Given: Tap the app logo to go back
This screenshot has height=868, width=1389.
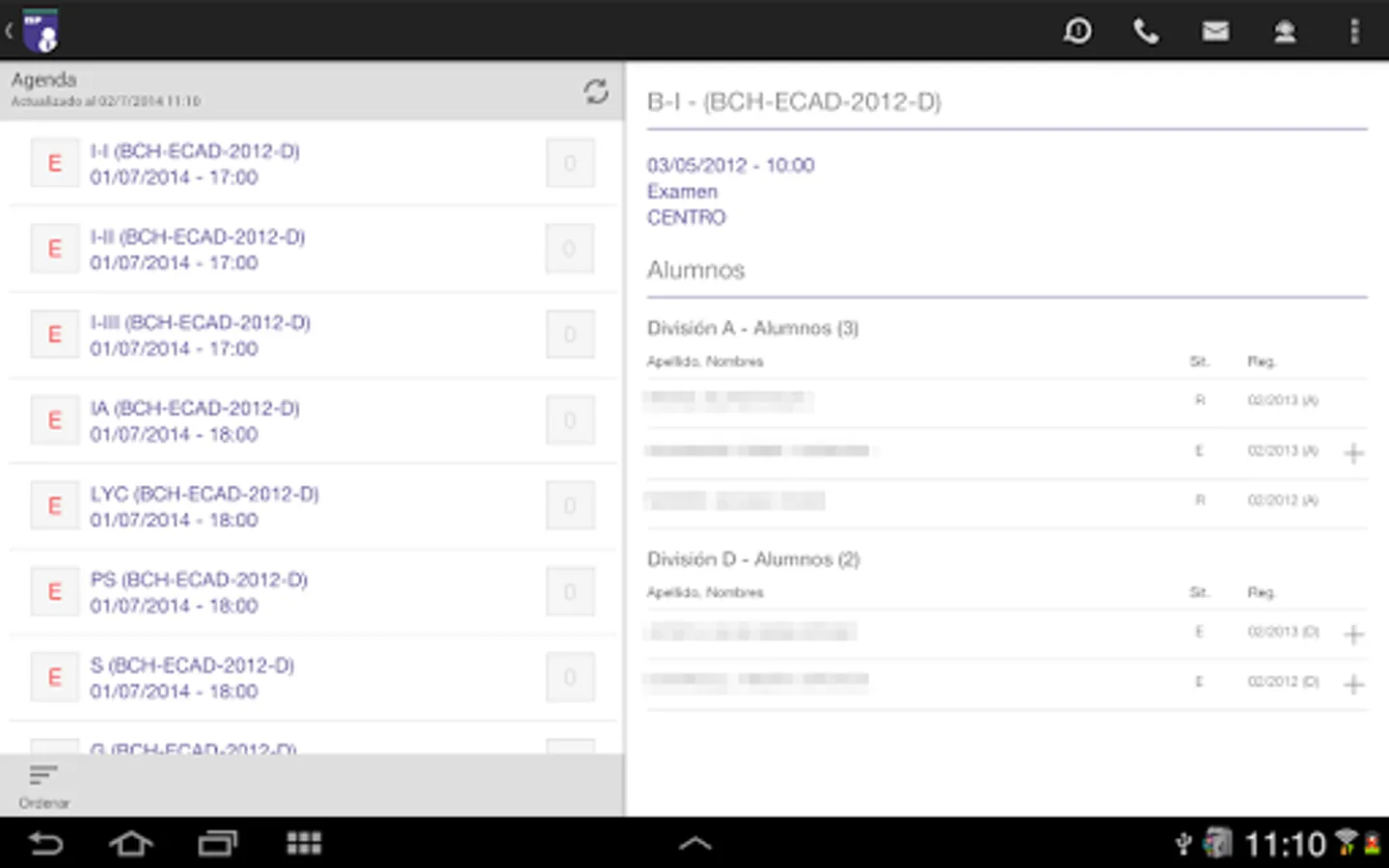Looking at the screenshot, I should (41, 31).
